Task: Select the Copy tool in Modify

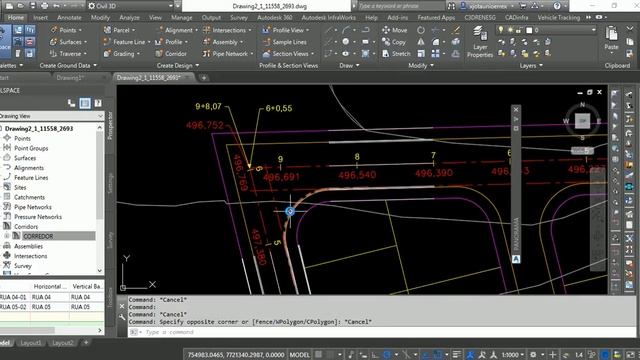Action: click(394, 42)
